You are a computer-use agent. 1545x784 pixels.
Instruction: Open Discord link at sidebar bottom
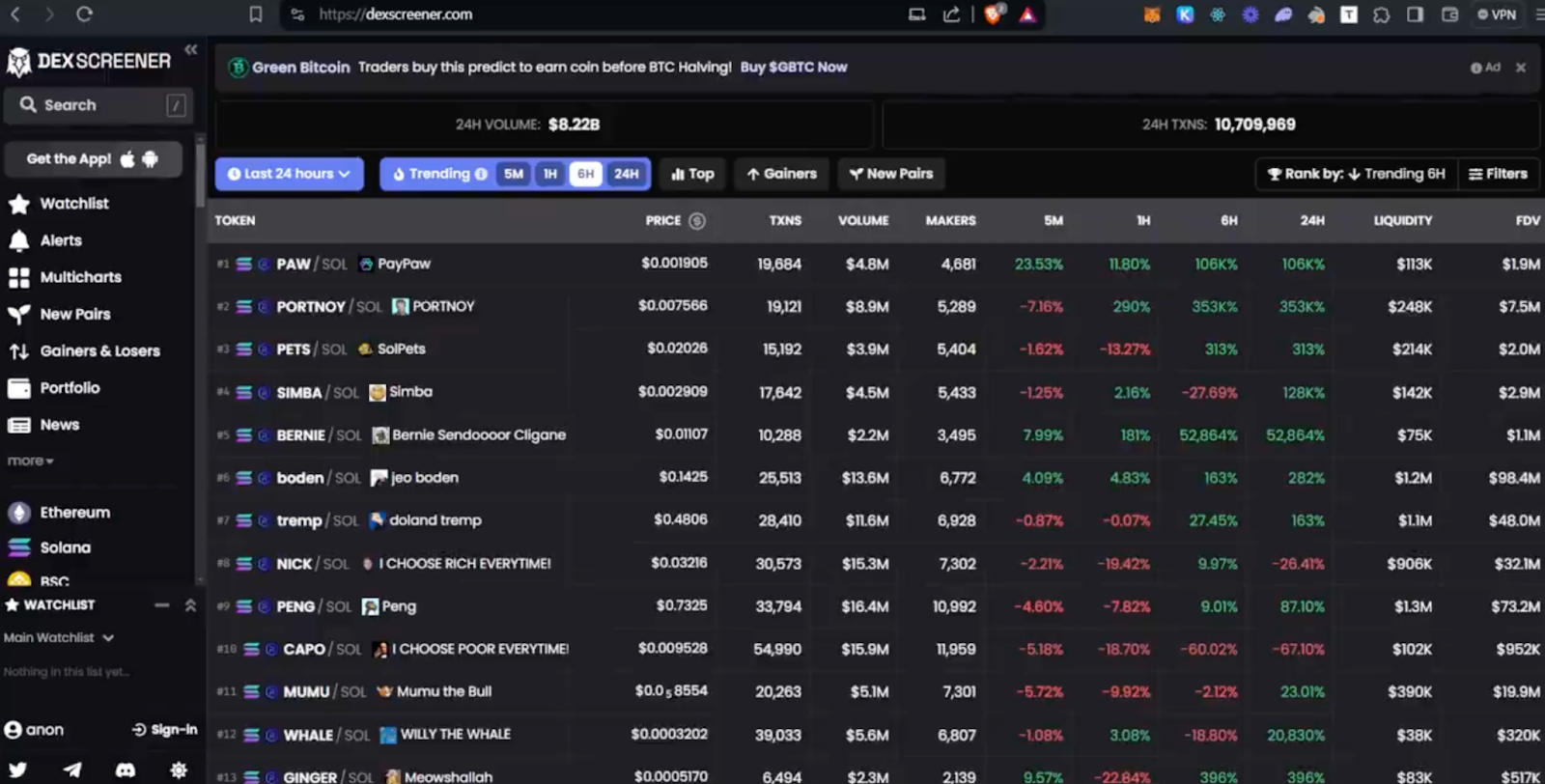pyautogui.click(x=126, y=770)
